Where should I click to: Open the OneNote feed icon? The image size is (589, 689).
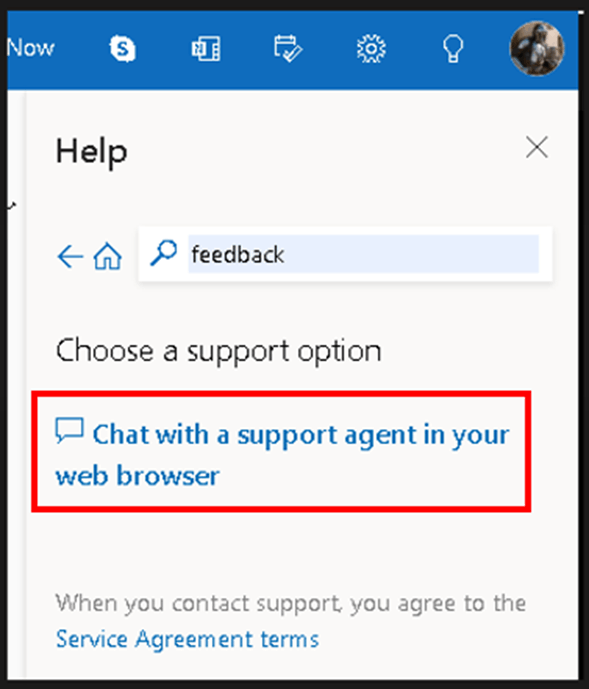pyautogui.click(x=206, y=49)
